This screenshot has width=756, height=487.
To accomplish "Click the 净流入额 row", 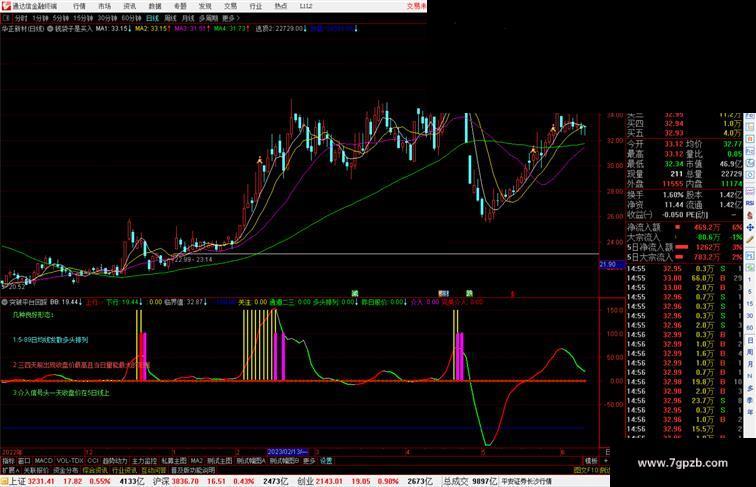I will (x=684, y=227).
